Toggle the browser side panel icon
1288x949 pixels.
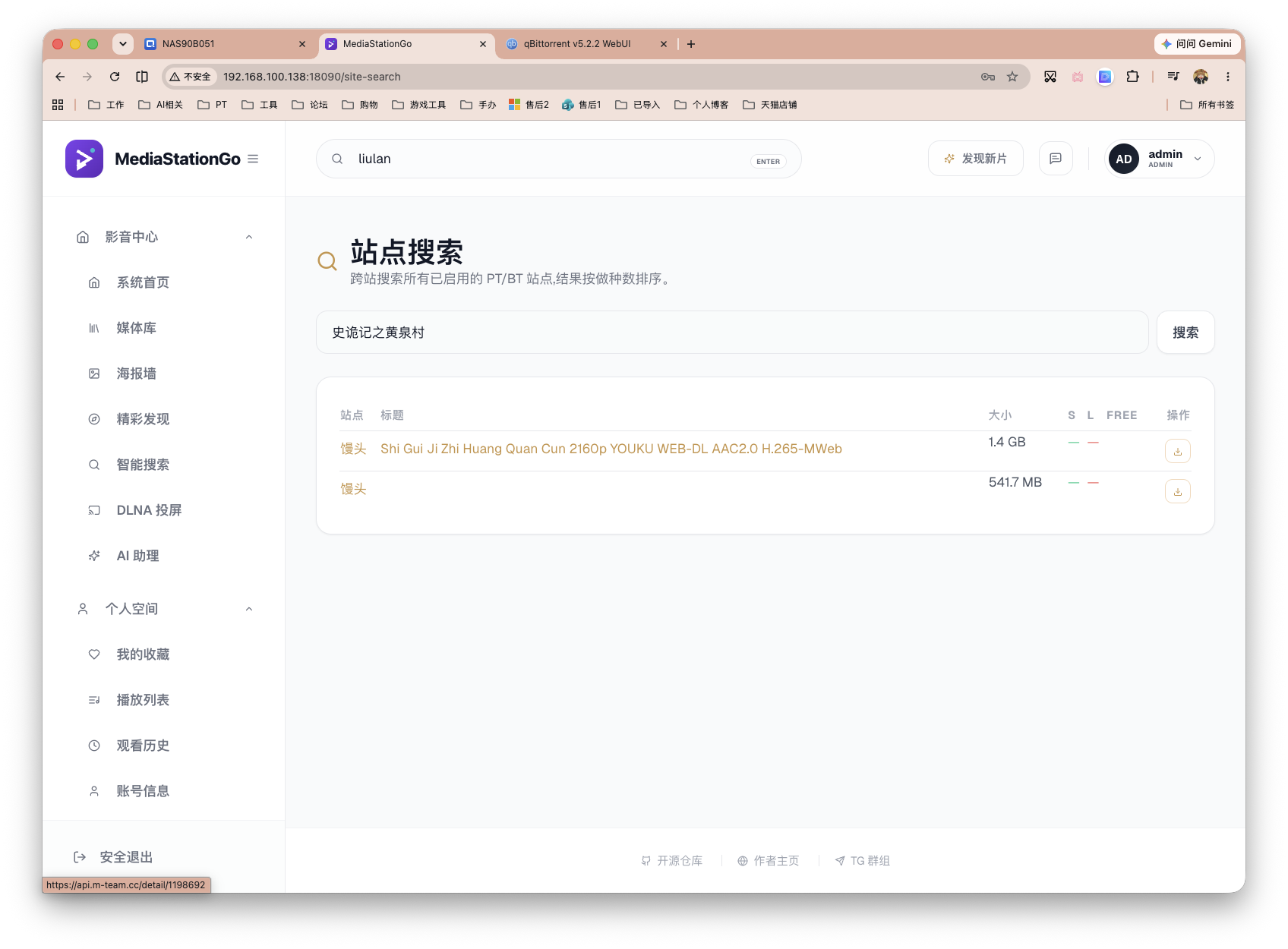[x=142, y=77]
